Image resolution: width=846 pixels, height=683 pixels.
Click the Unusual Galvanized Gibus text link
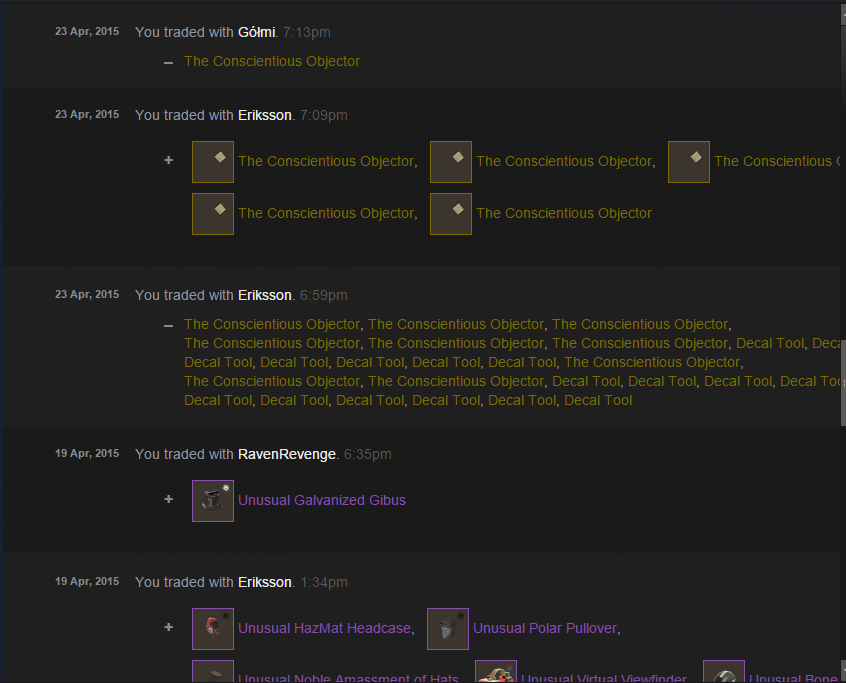pos(322,500)
